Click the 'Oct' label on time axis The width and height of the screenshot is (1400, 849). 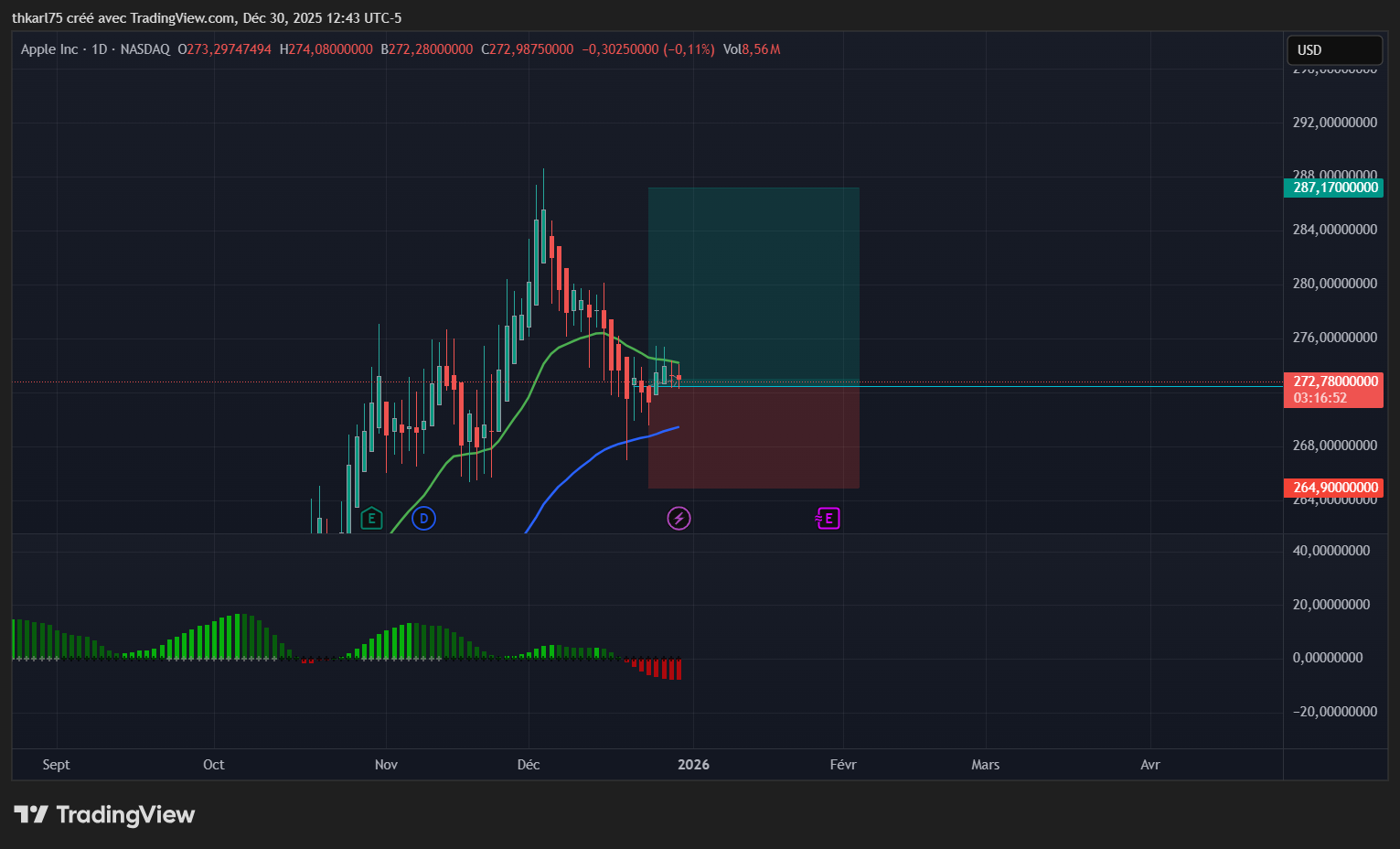point(213,765)
